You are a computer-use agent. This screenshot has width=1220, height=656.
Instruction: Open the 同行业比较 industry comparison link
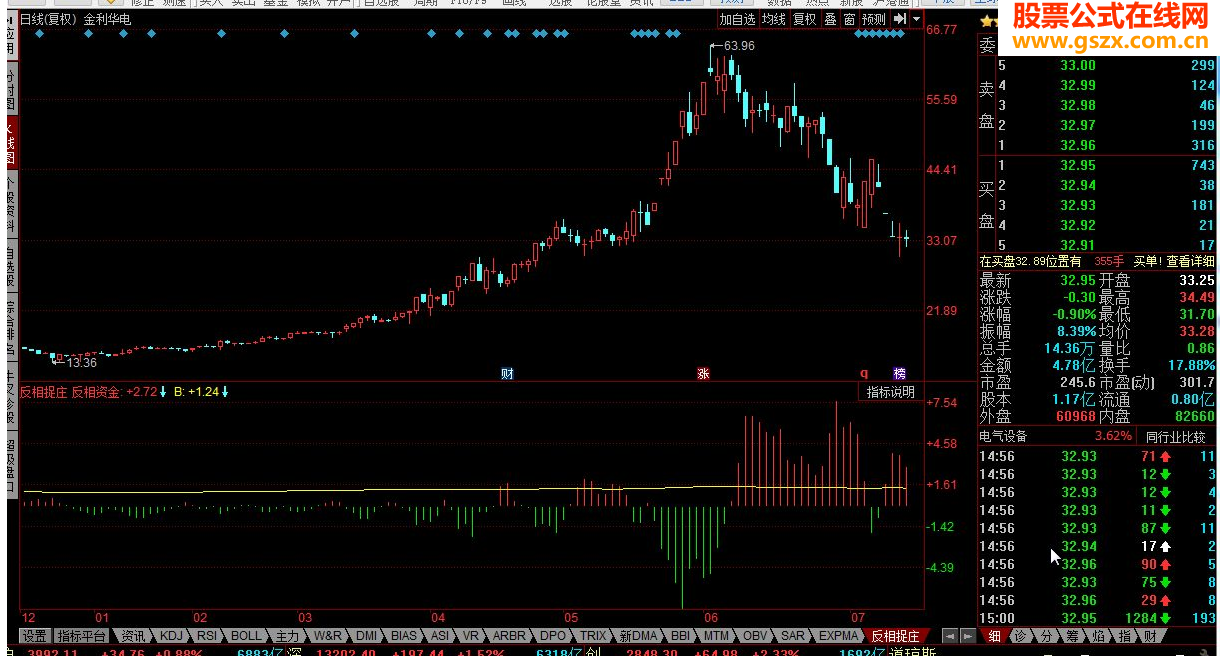point(1175,437)
